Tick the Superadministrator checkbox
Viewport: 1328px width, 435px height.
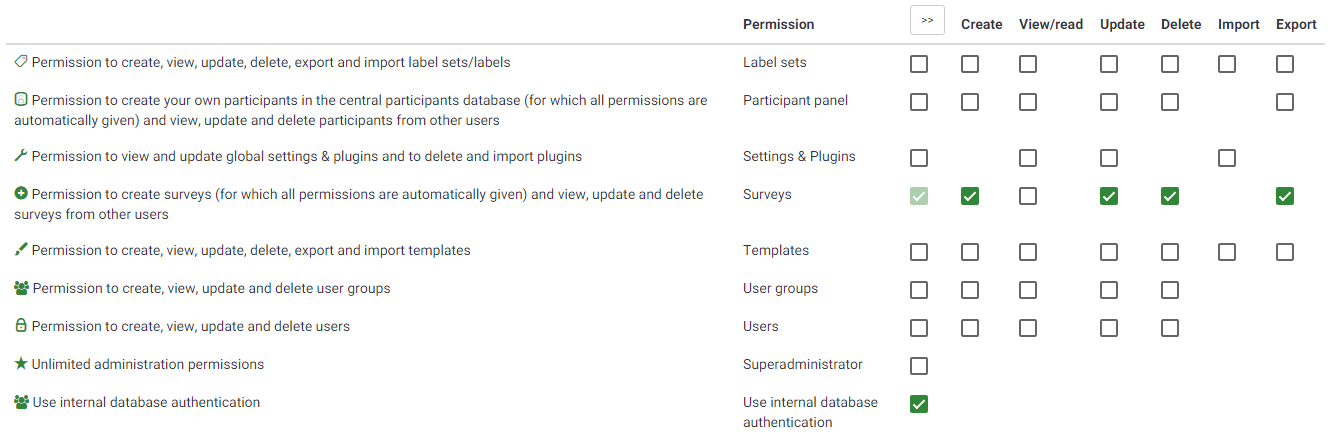pyautogui.click(x=919, y=367)
